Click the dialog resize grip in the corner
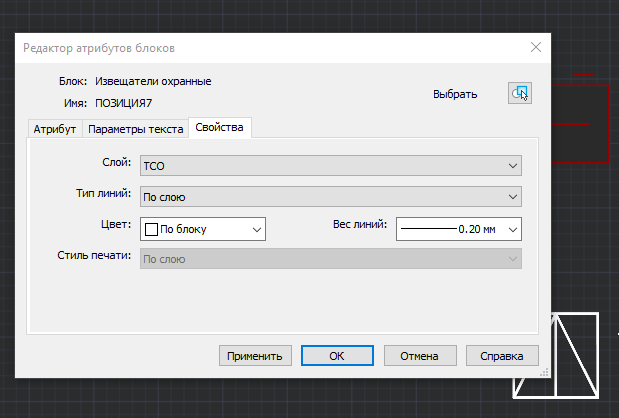This screenshot has height=418, width=619. (x=544, y=372)
